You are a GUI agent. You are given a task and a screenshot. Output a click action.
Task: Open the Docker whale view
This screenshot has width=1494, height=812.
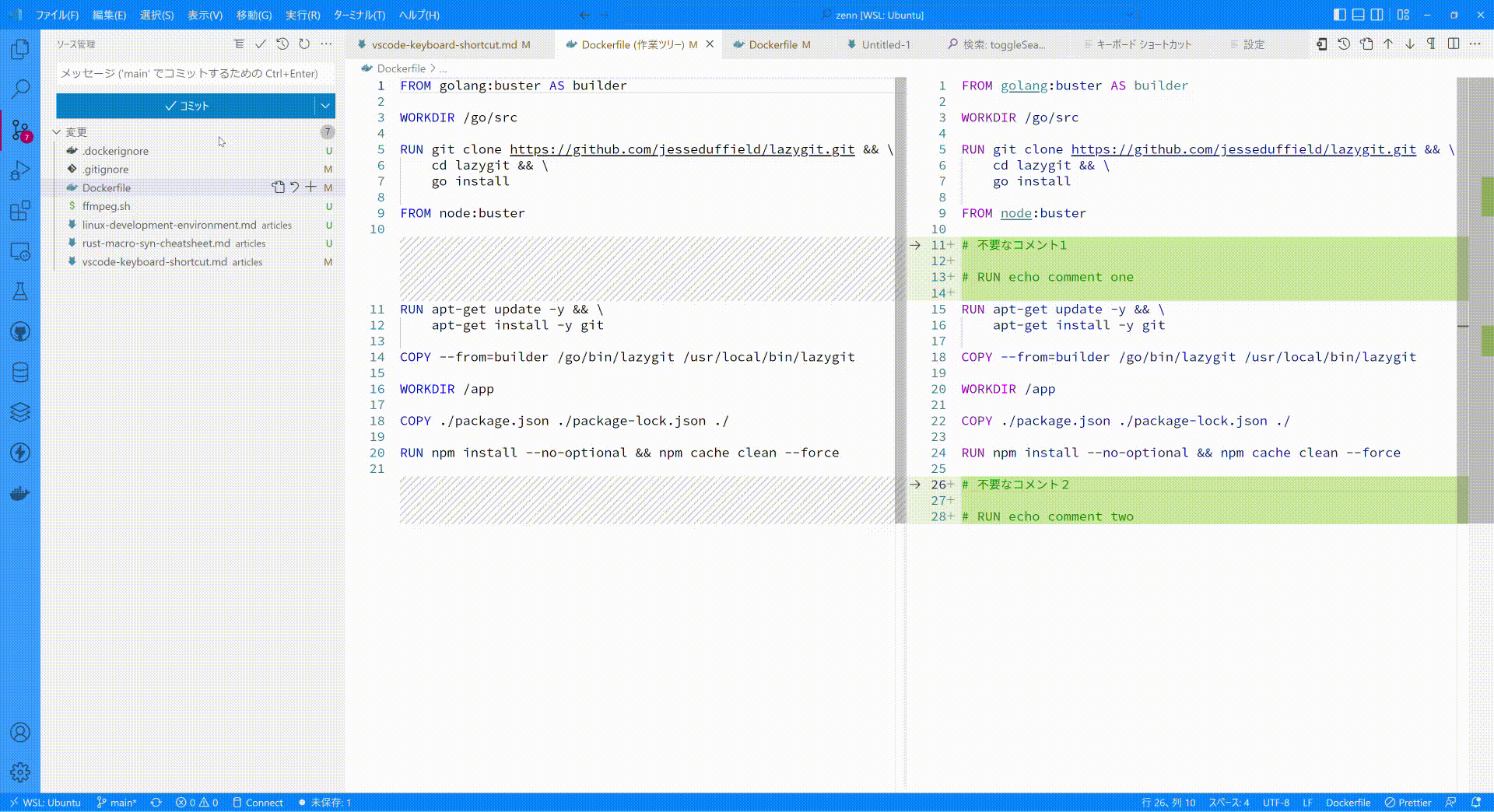point(20,494)
